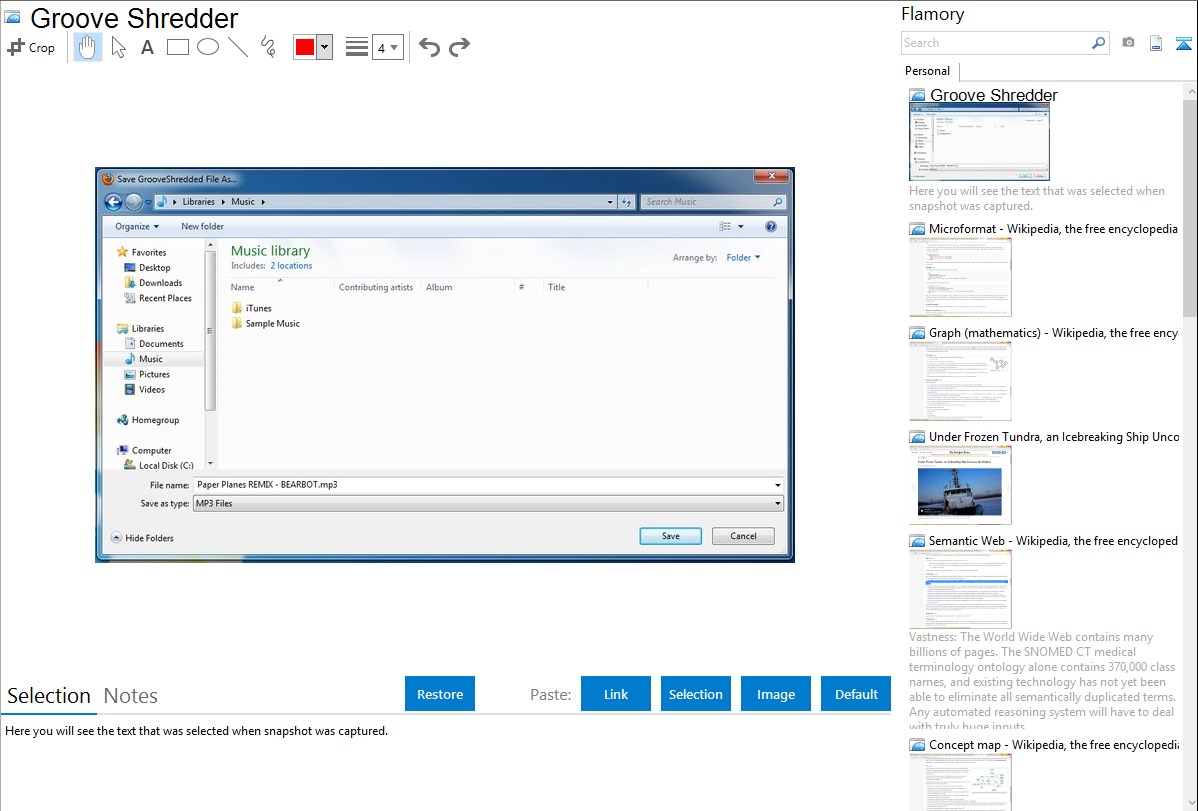Click the Restore button
Viewport: 1198px width, 811px height.
click(x=440, y=694)
